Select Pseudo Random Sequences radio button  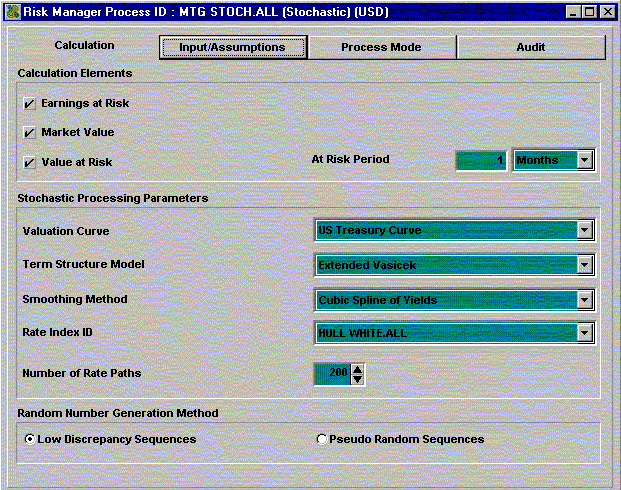tap(321, 439)
